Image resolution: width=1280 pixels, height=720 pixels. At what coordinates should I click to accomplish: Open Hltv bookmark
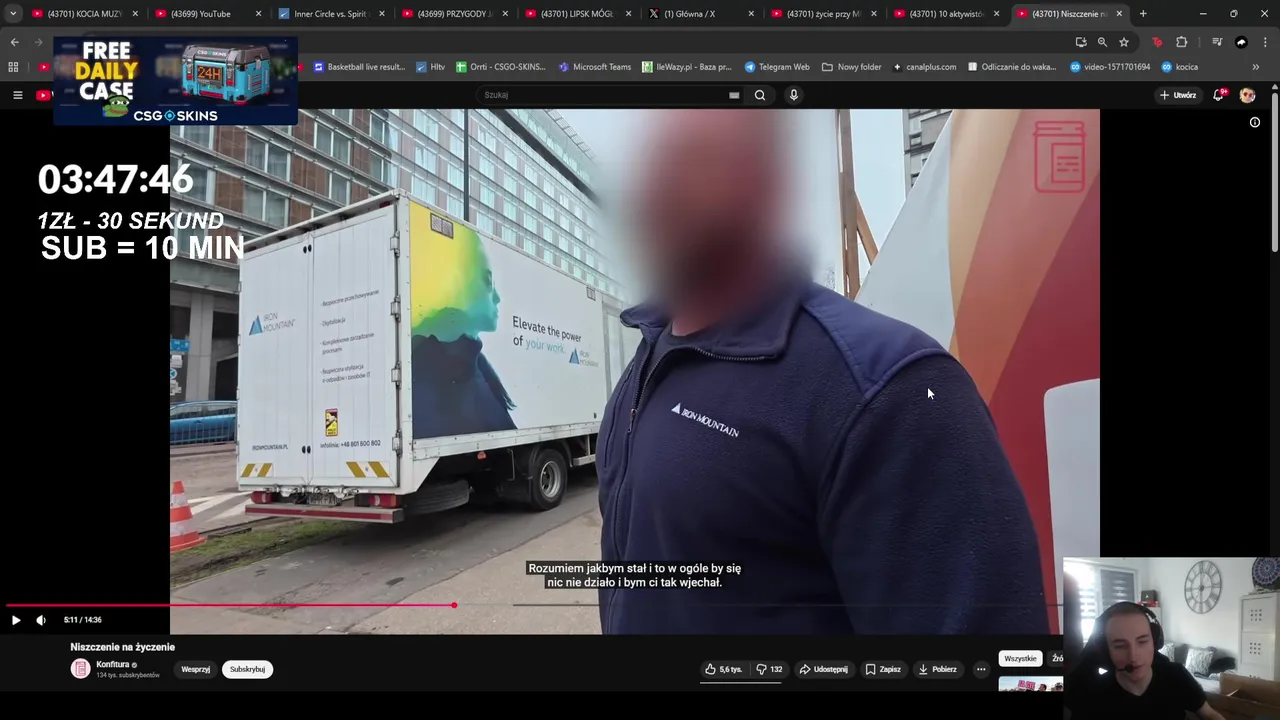431,67
